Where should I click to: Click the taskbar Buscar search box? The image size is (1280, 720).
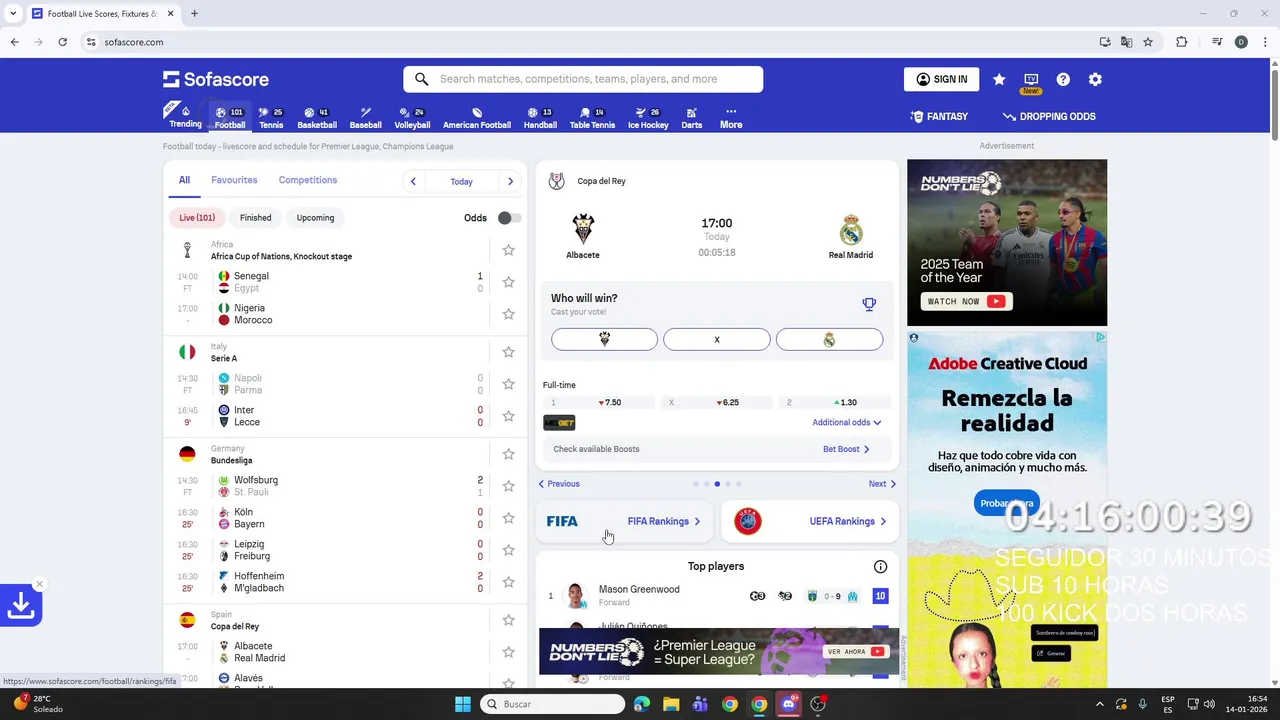pos(552,704)
